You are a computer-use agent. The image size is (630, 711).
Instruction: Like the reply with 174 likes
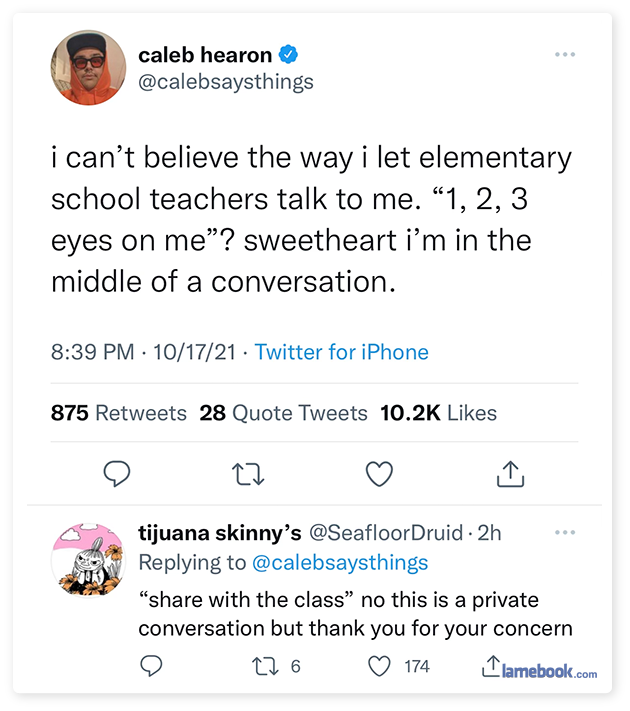coord(377,665)
